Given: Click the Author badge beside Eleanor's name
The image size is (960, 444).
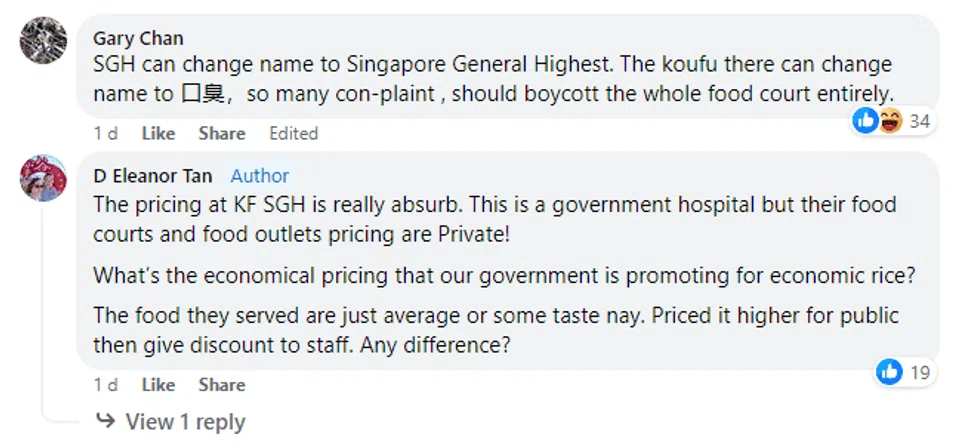Looking at the screenshot, I should pyautogui.click(x=260, y=176).
